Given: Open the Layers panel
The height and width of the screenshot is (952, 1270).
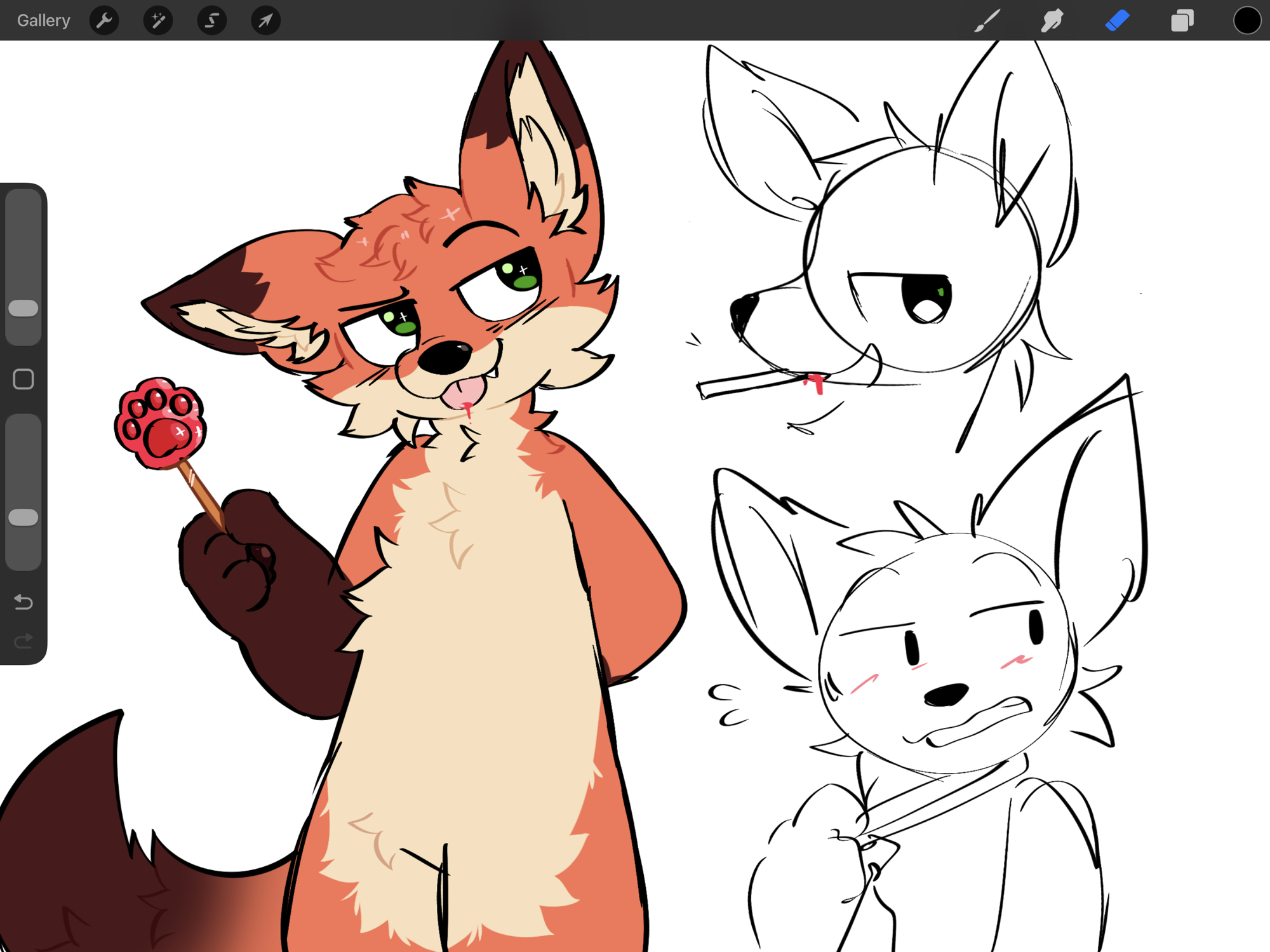Looking at the screenshot, I should click(1182, 20).
